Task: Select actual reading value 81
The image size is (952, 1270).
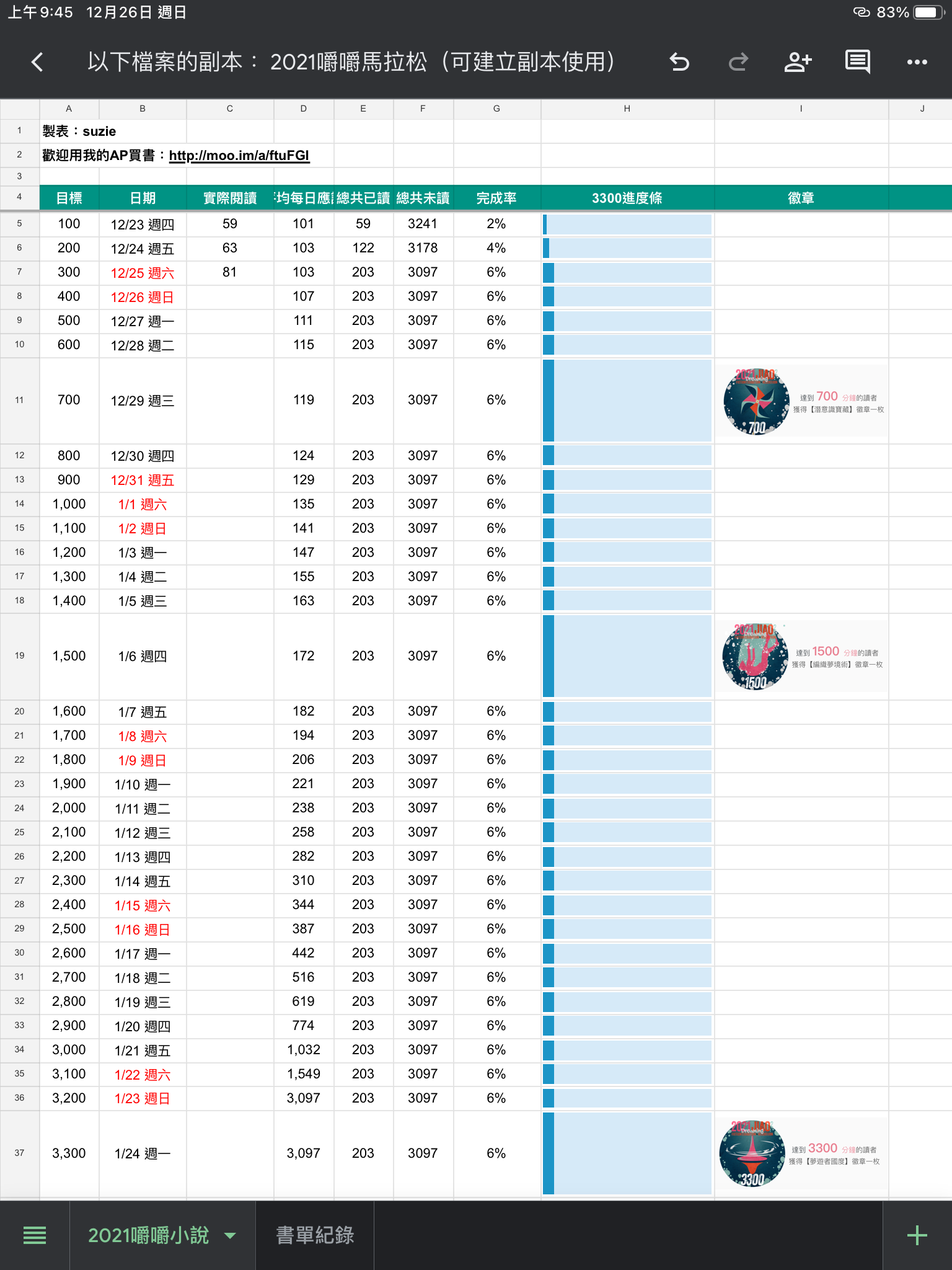Action: pyautogui.click(x=230, y=272)
